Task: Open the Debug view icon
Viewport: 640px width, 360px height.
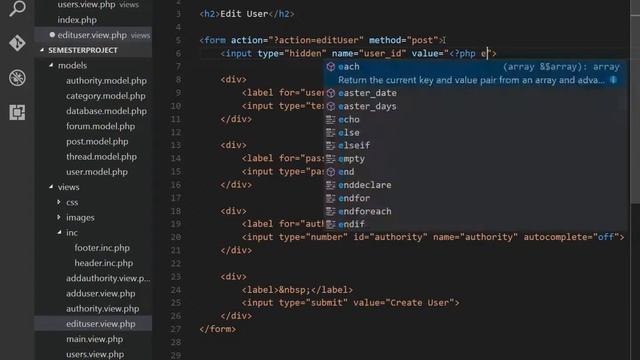Action: 17,78
